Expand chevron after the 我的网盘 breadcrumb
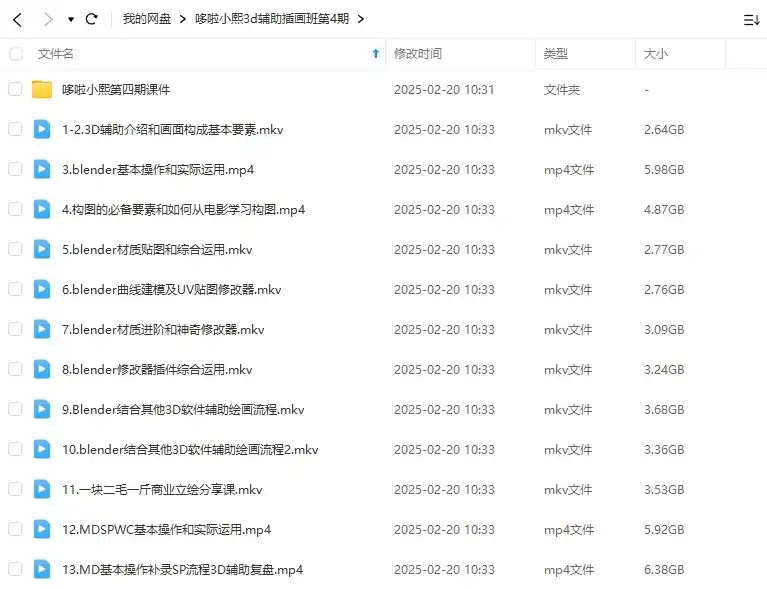 click(x=182, y=20)
